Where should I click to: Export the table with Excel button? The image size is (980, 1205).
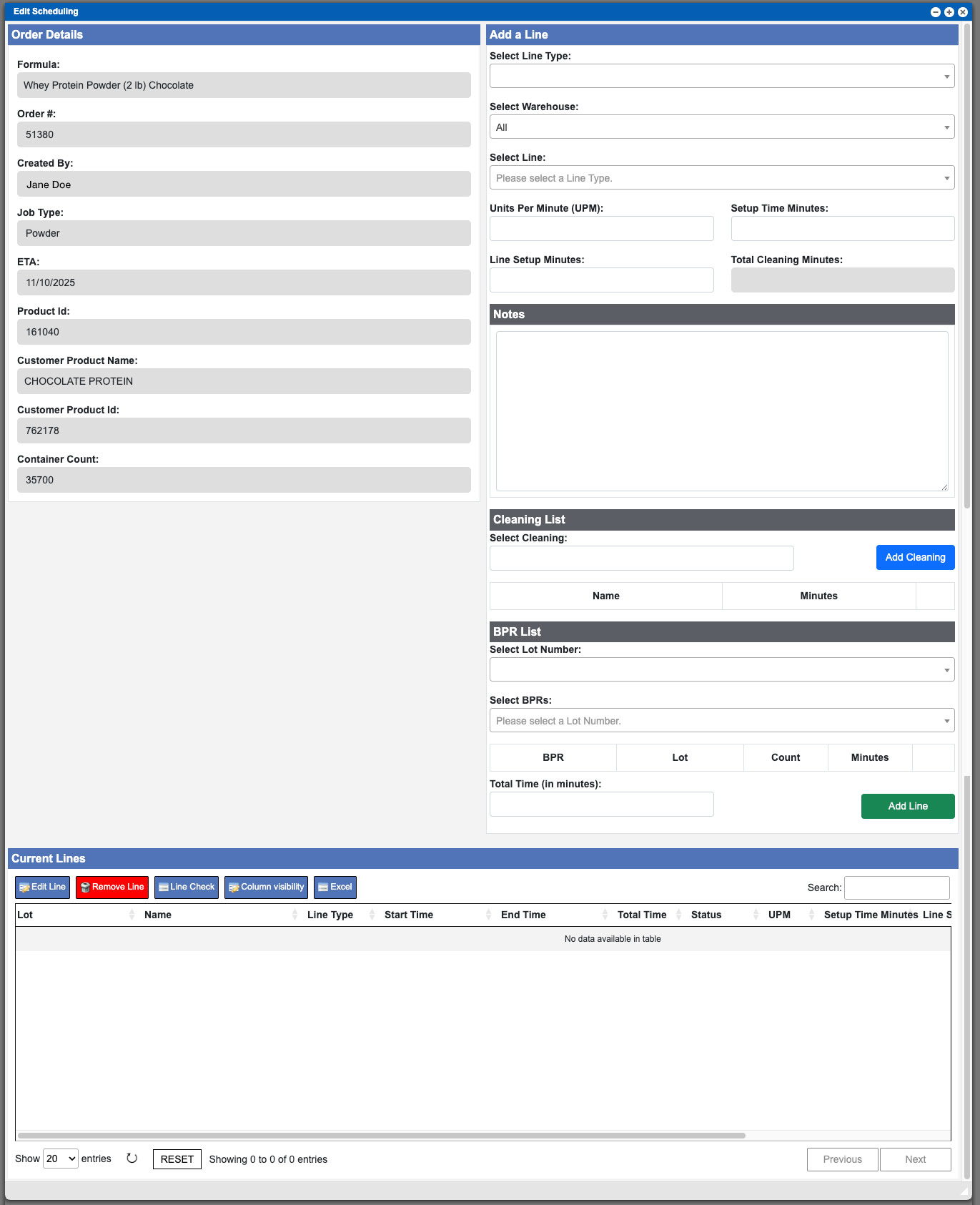pyautogui.click(x=335, y=887)
